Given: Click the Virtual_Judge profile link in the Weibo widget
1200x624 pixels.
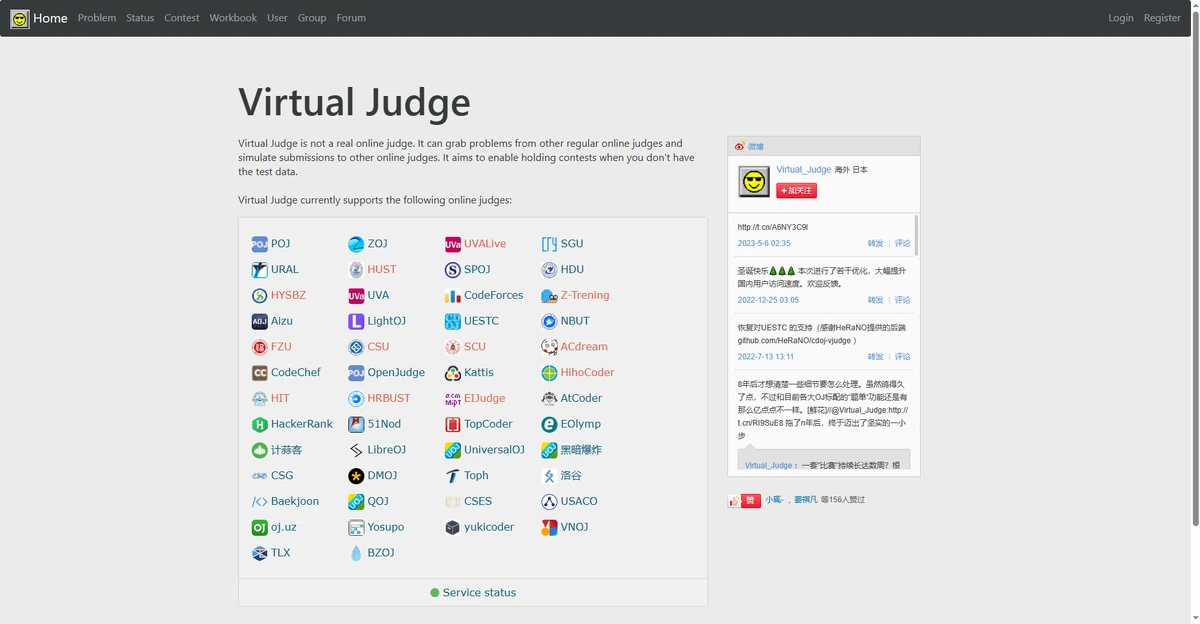Looking at the screenshot, I should coord(804,169).
